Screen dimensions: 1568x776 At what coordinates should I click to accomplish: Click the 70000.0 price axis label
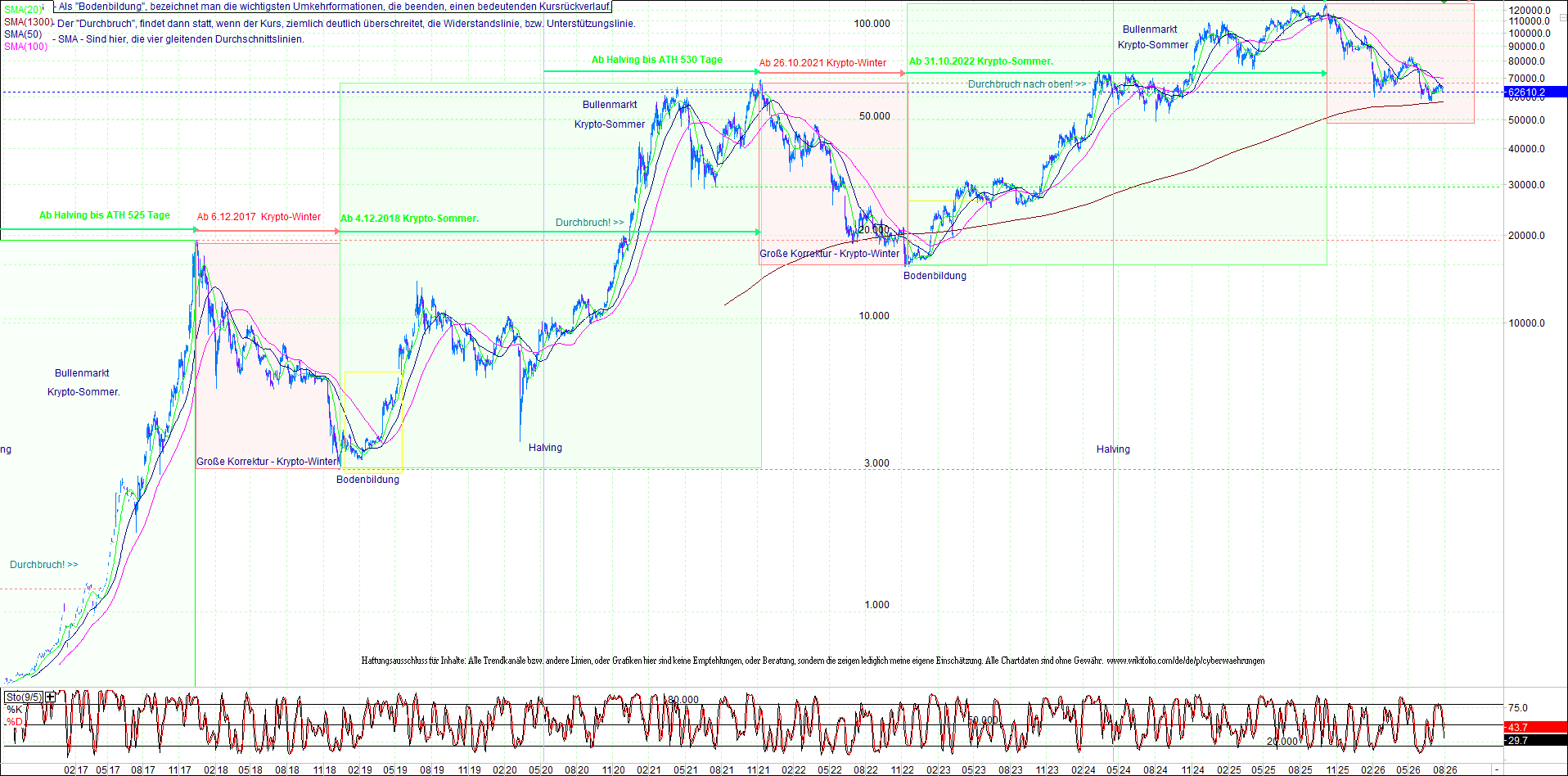[1527, 79]
